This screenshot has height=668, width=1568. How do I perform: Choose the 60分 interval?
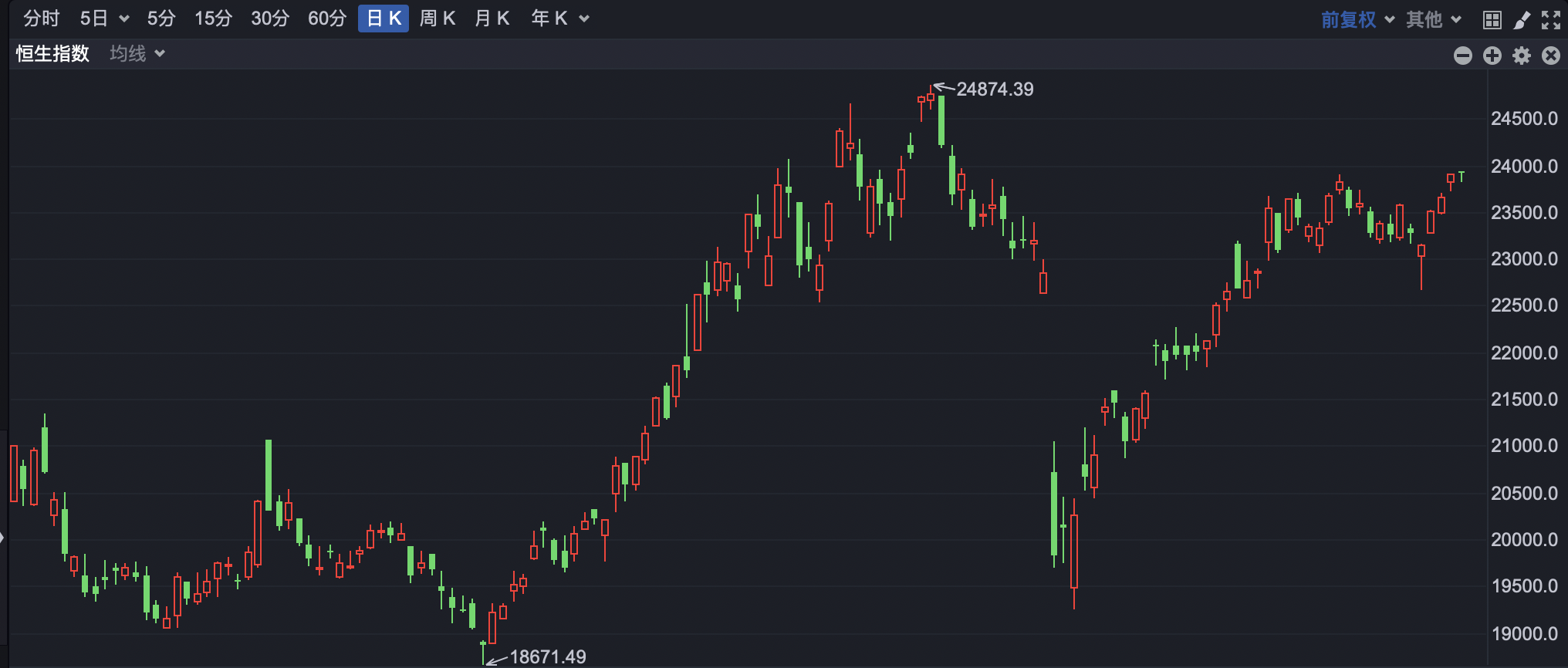[x=327, y=19]
